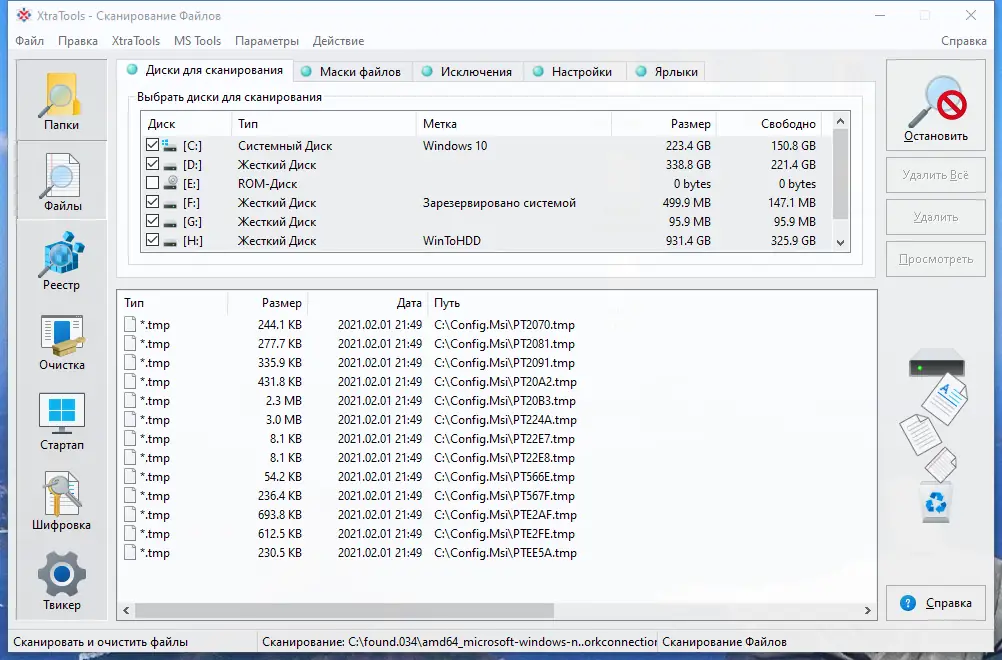Click file icon of PT2070.tmp row

130,324
